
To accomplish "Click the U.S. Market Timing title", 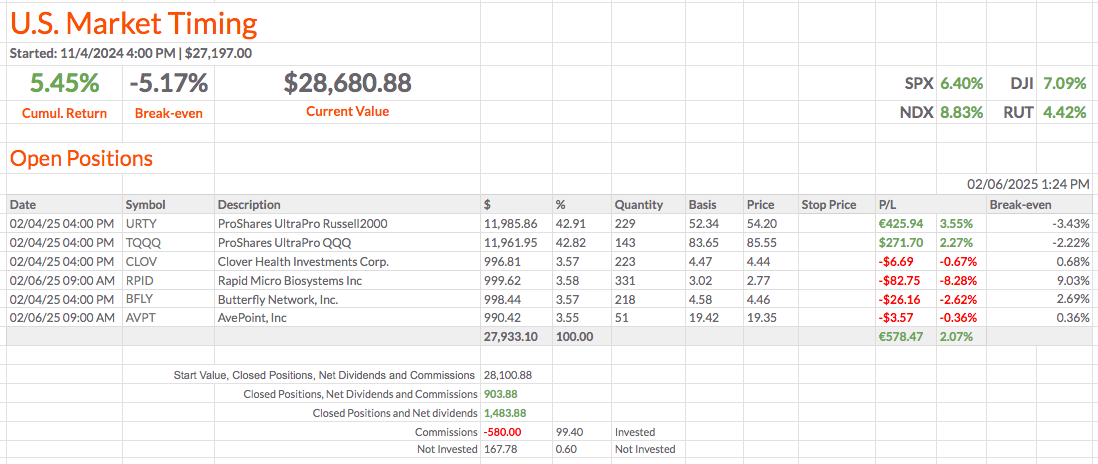I will (x=133, y=23).
